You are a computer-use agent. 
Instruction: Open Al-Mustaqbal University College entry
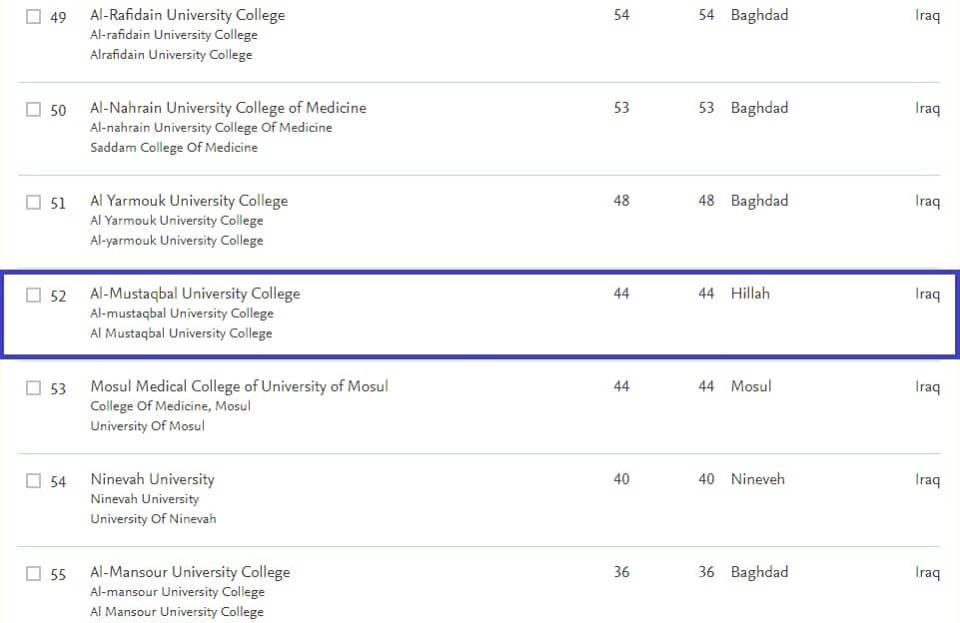point(195,294)
